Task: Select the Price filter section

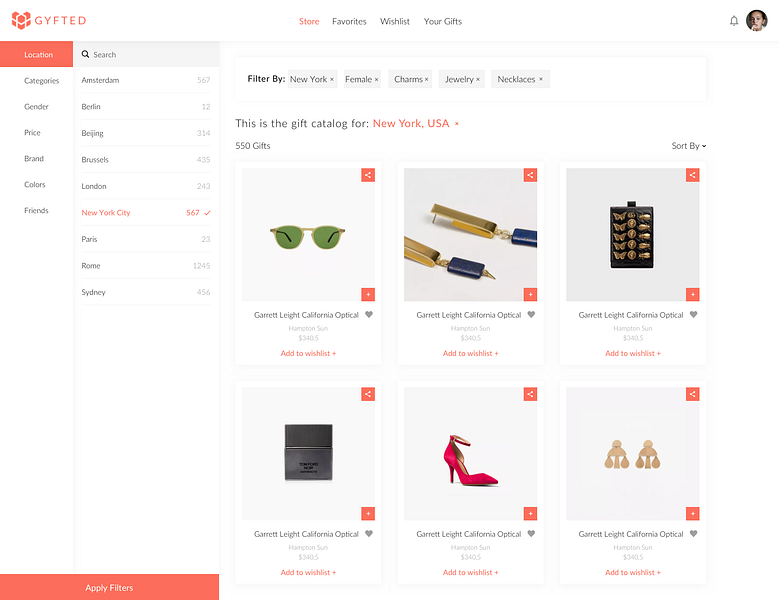Action: pyautogui.click(x=32, y=133)
